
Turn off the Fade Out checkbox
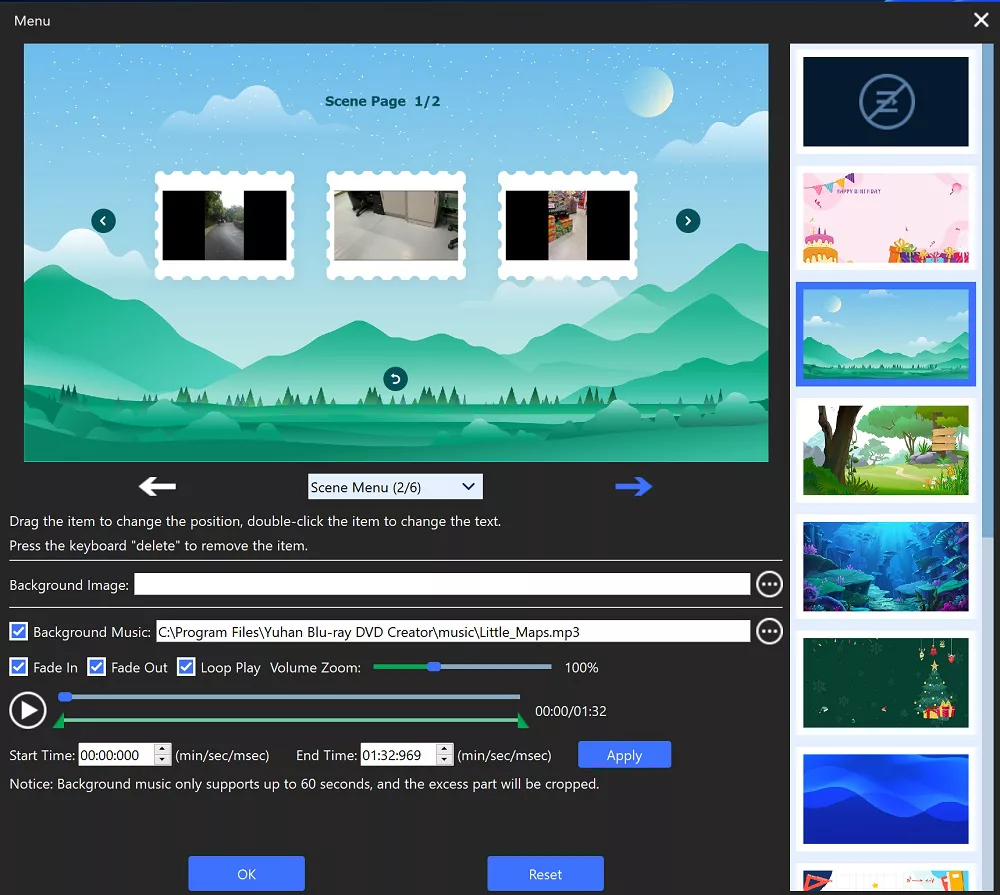pos(97,667)
